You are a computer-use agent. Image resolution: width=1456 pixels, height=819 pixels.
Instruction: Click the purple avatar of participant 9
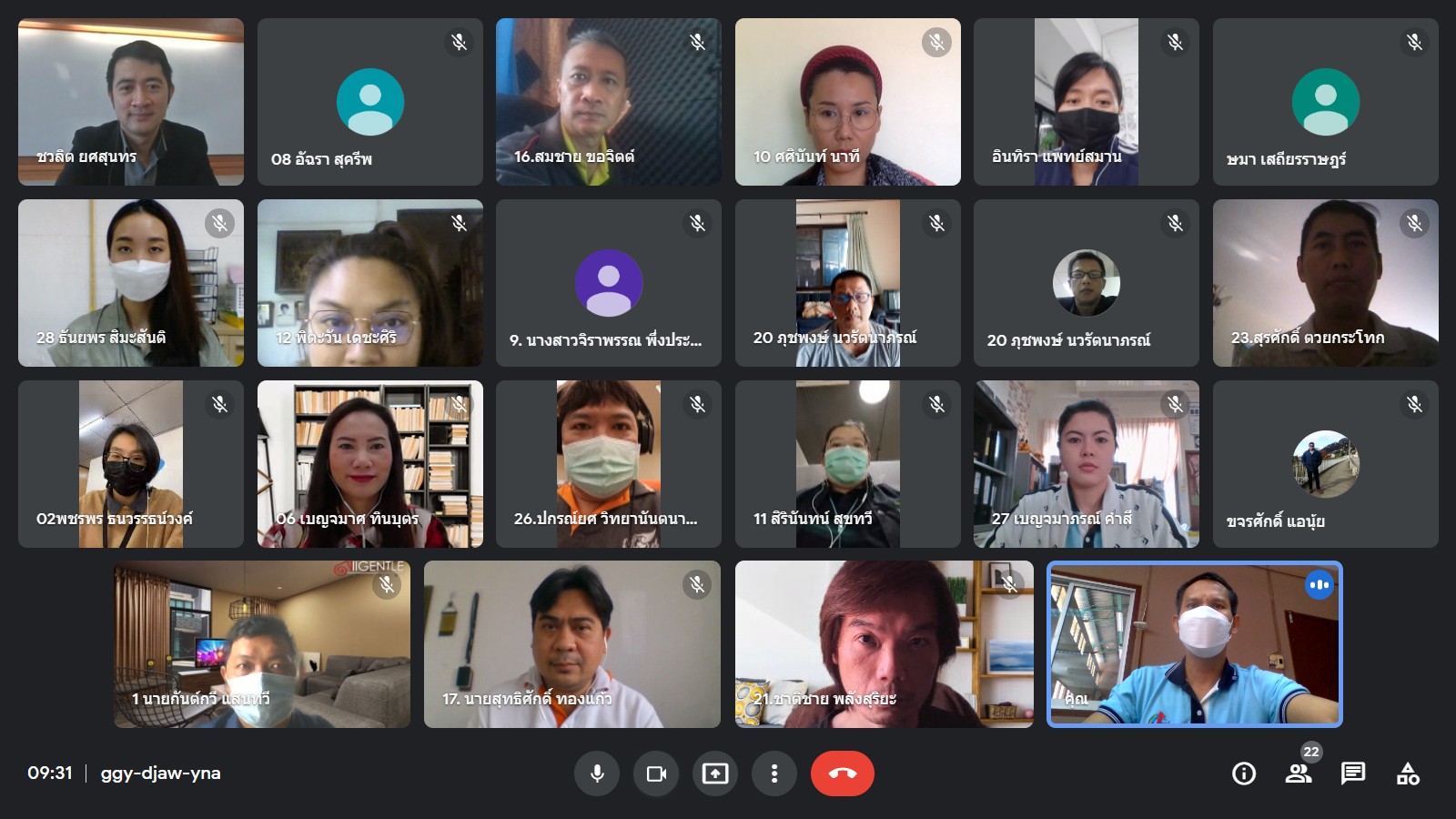(609, 283)
